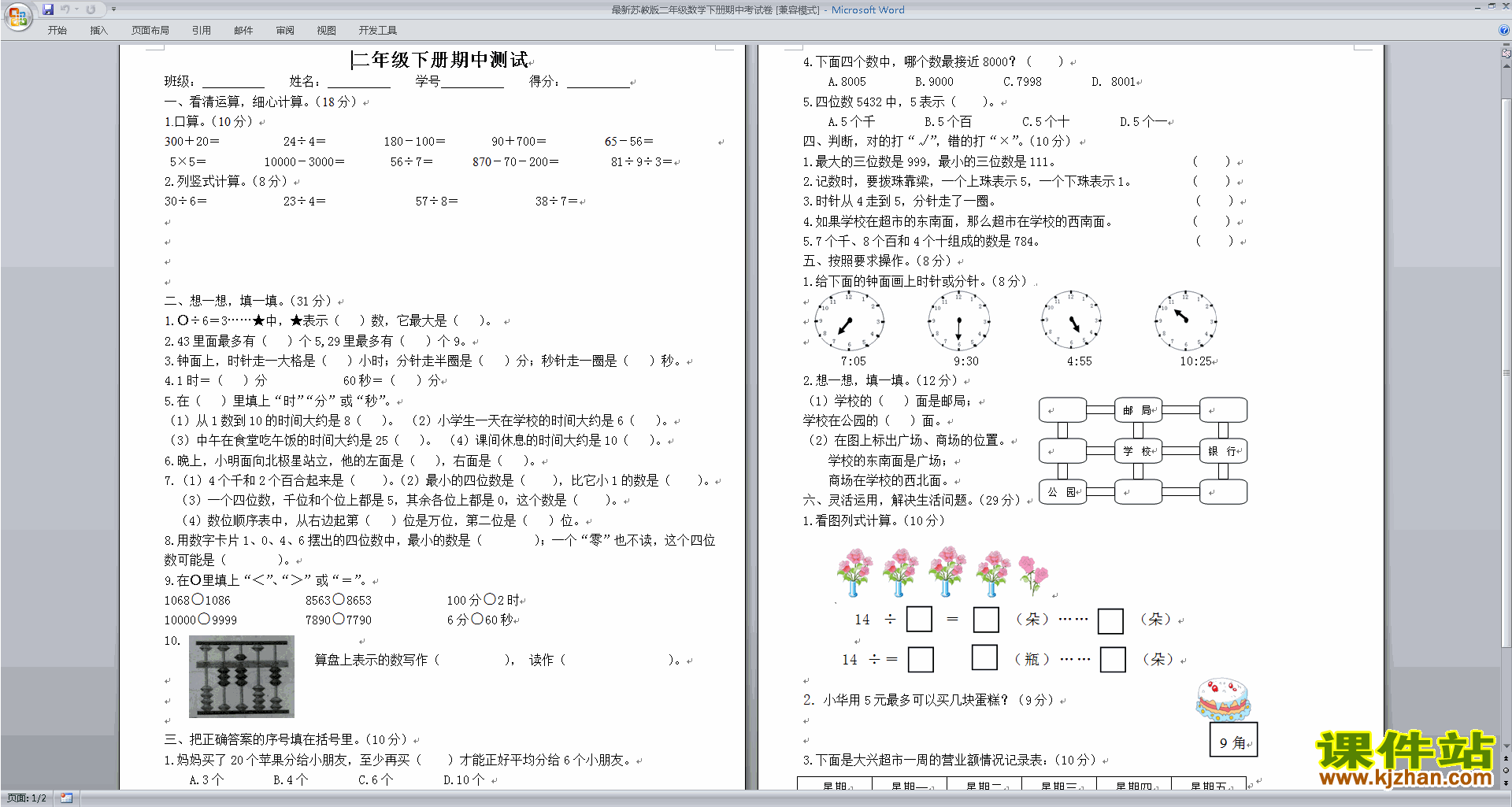Click the Undo arrow icon

[x=65, y=9]
